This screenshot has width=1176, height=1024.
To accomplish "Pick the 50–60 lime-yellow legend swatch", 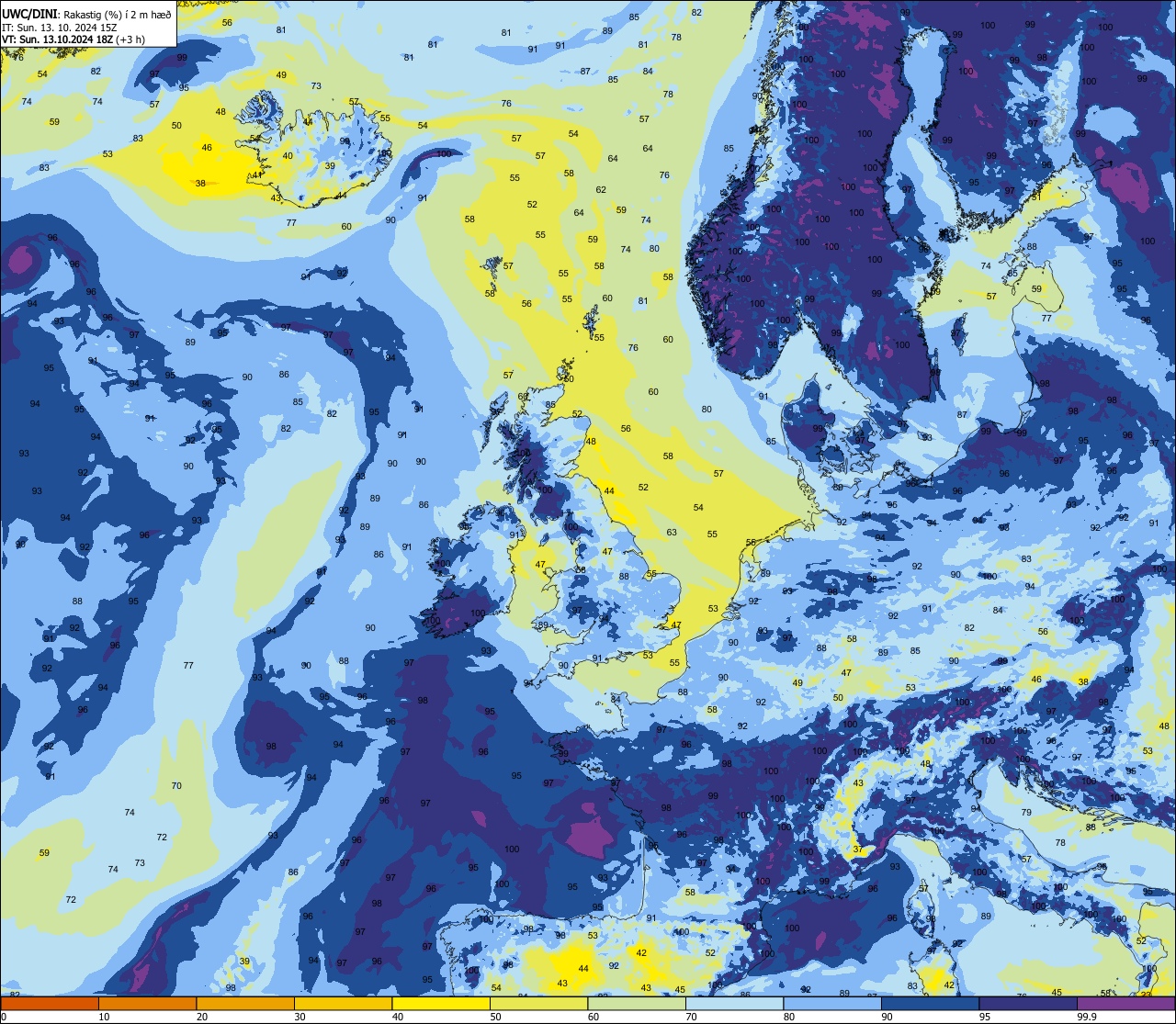I will [539, 1003].
